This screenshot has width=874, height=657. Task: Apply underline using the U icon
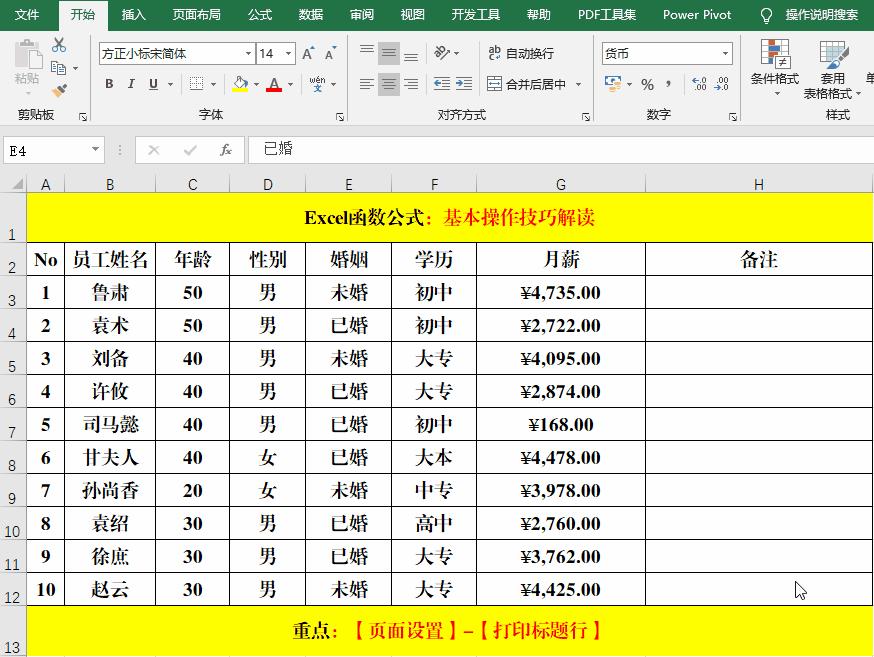[x=152, y=85]
